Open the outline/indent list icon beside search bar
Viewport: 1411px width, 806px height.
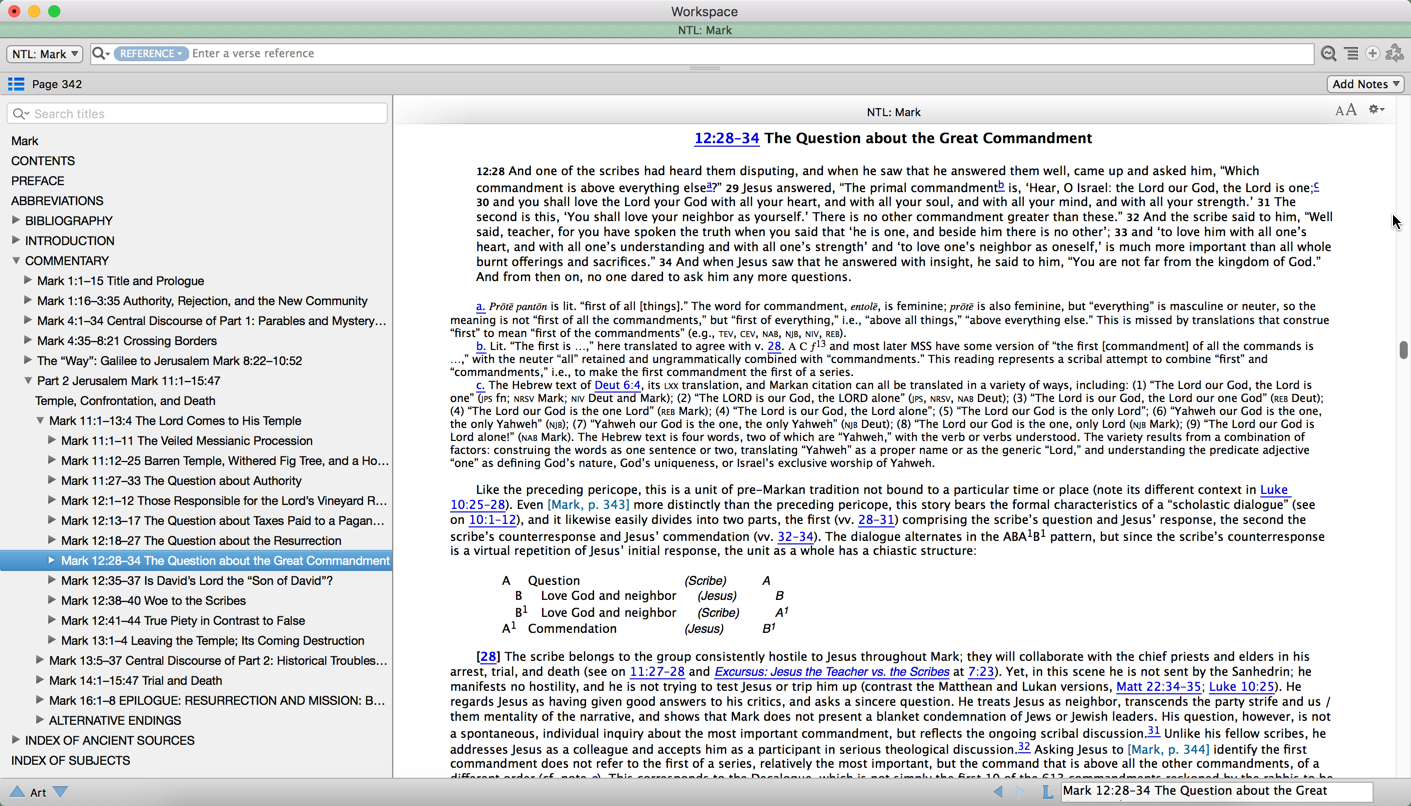[x=1351, y=54]
